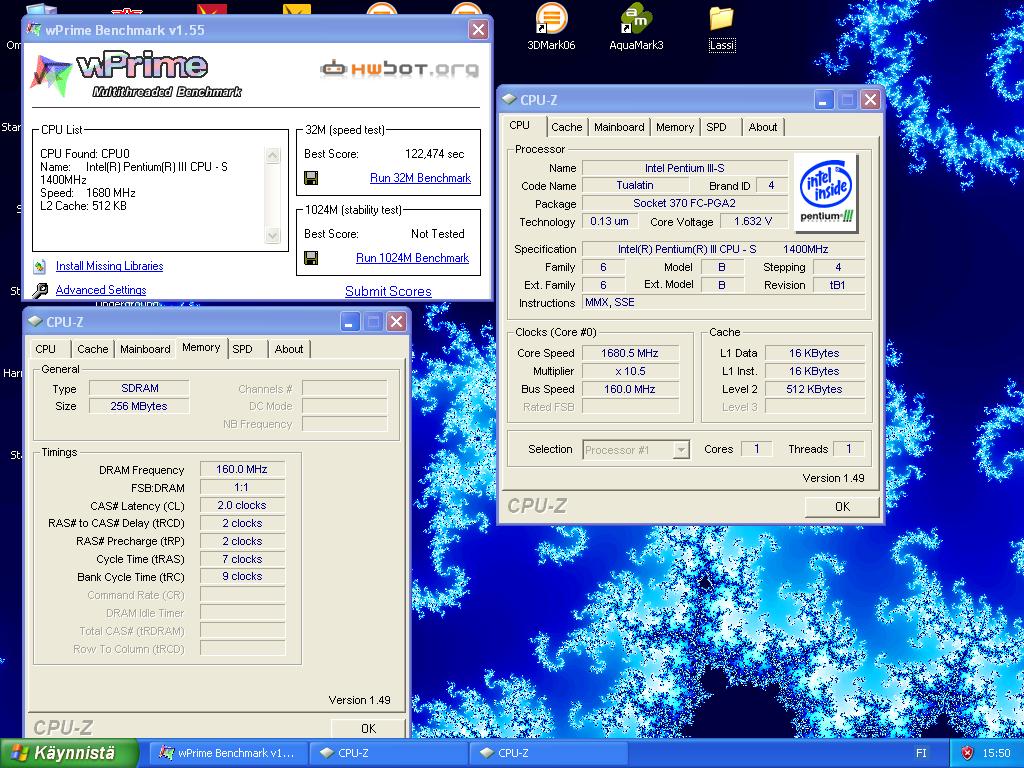Click the CPU List scroll up arrow
The width and height of the screenshot is (1024, 768).
273,155
